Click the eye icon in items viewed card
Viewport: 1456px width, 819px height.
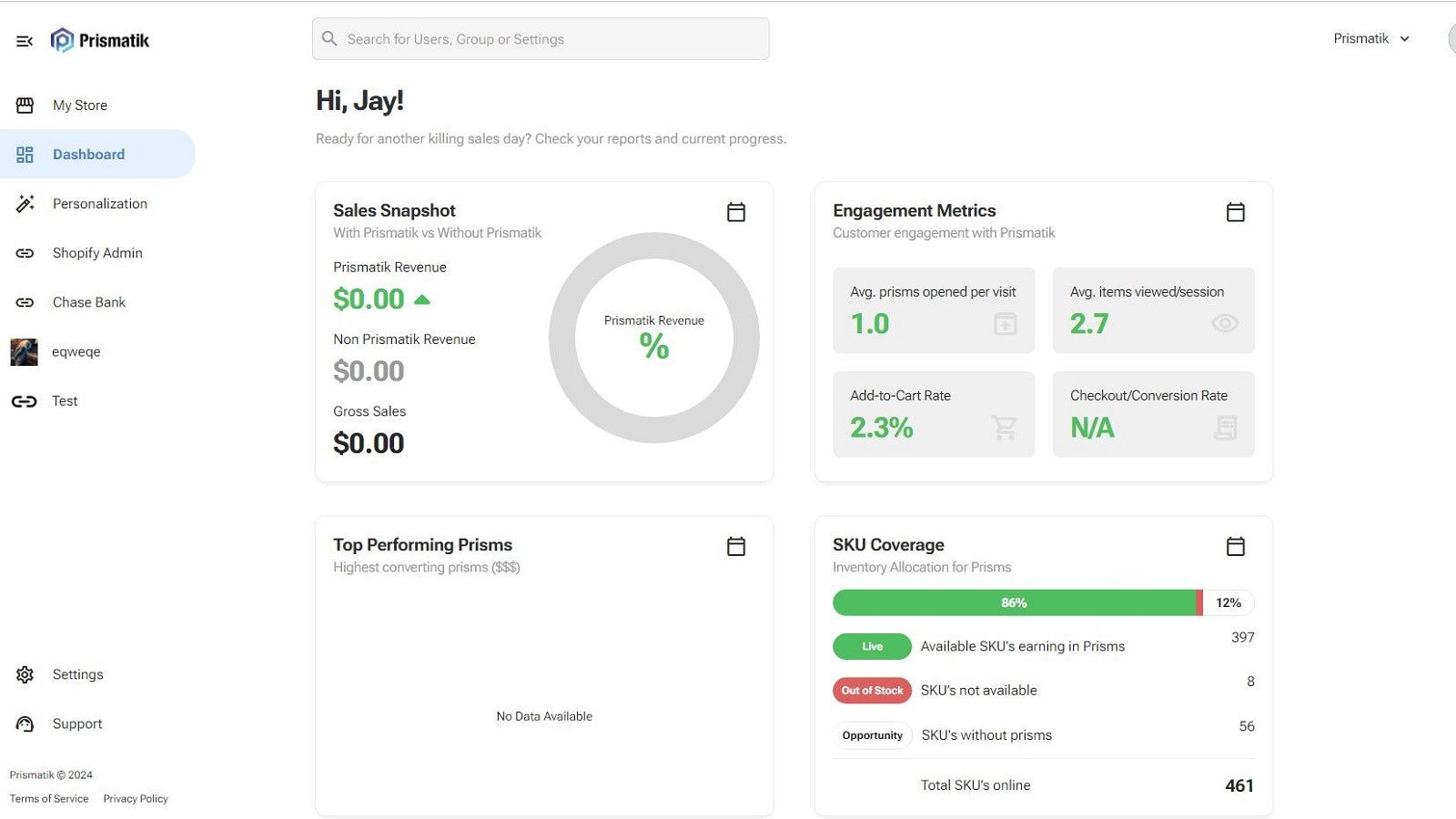coord(1225,323)
